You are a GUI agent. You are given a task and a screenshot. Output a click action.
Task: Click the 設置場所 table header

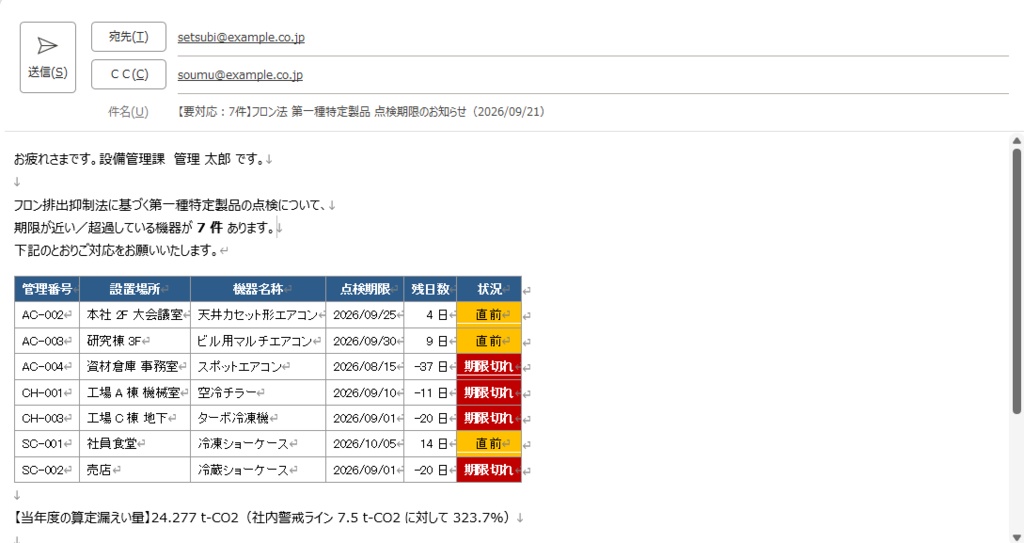pos(135,289)
